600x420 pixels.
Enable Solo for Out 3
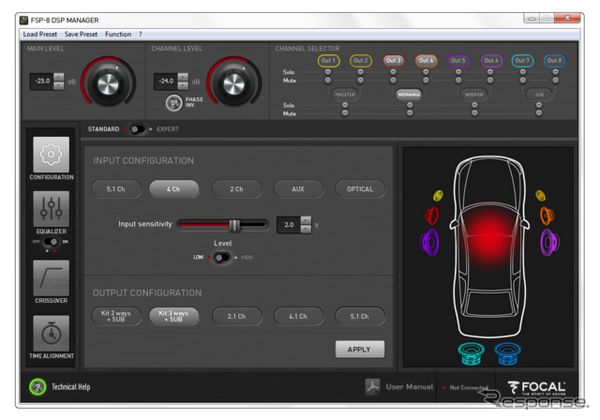tap(393, 72)
